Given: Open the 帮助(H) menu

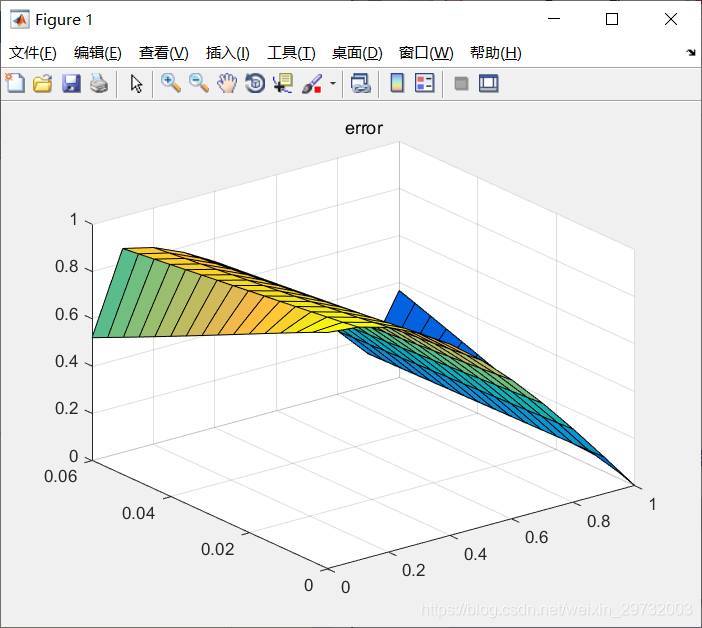Looking at the screenshot, I should 496,53.
